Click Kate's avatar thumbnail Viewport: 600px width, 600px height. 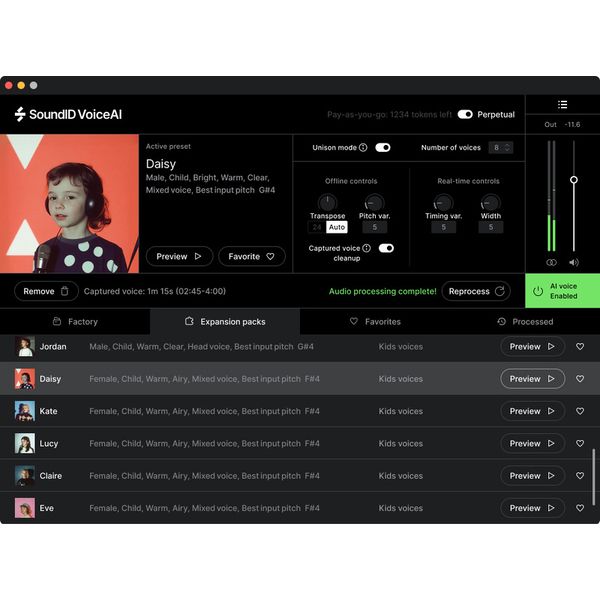(25, 411)
